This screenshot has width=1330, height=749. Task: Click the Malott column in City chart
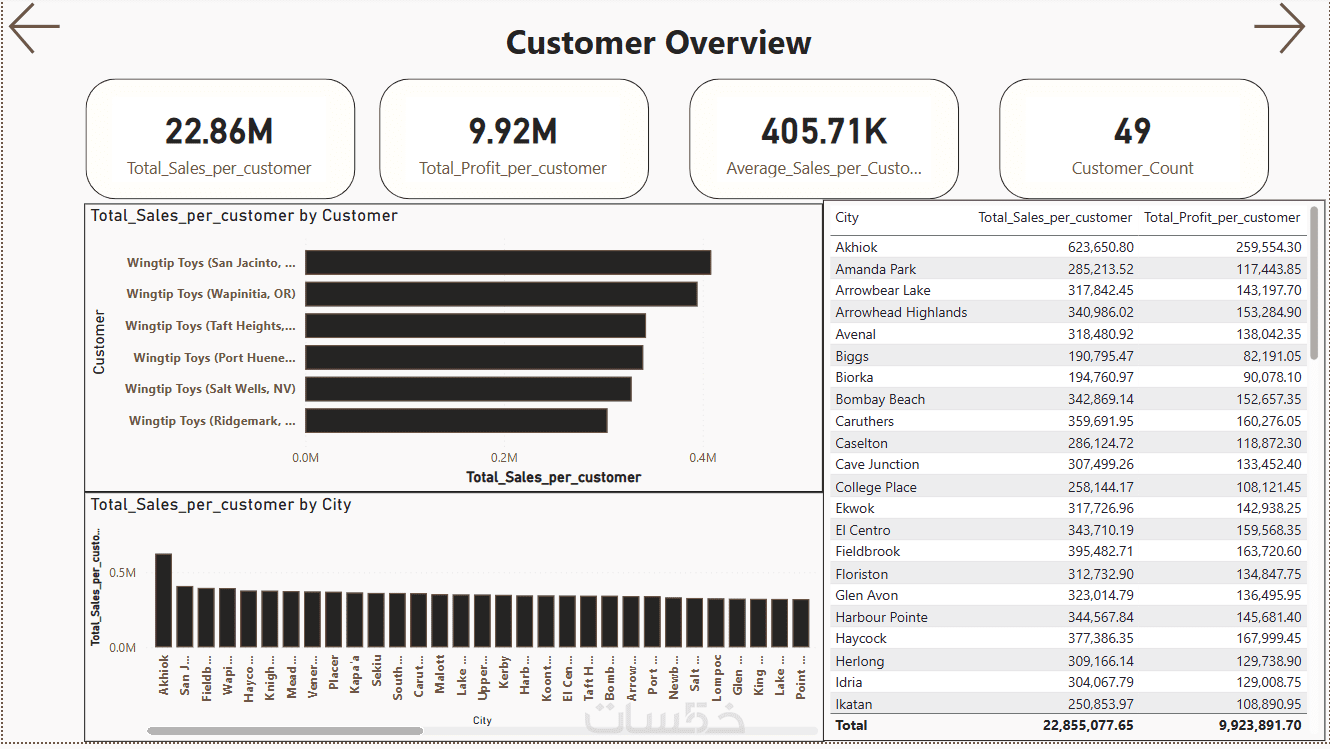coord(440,620)
